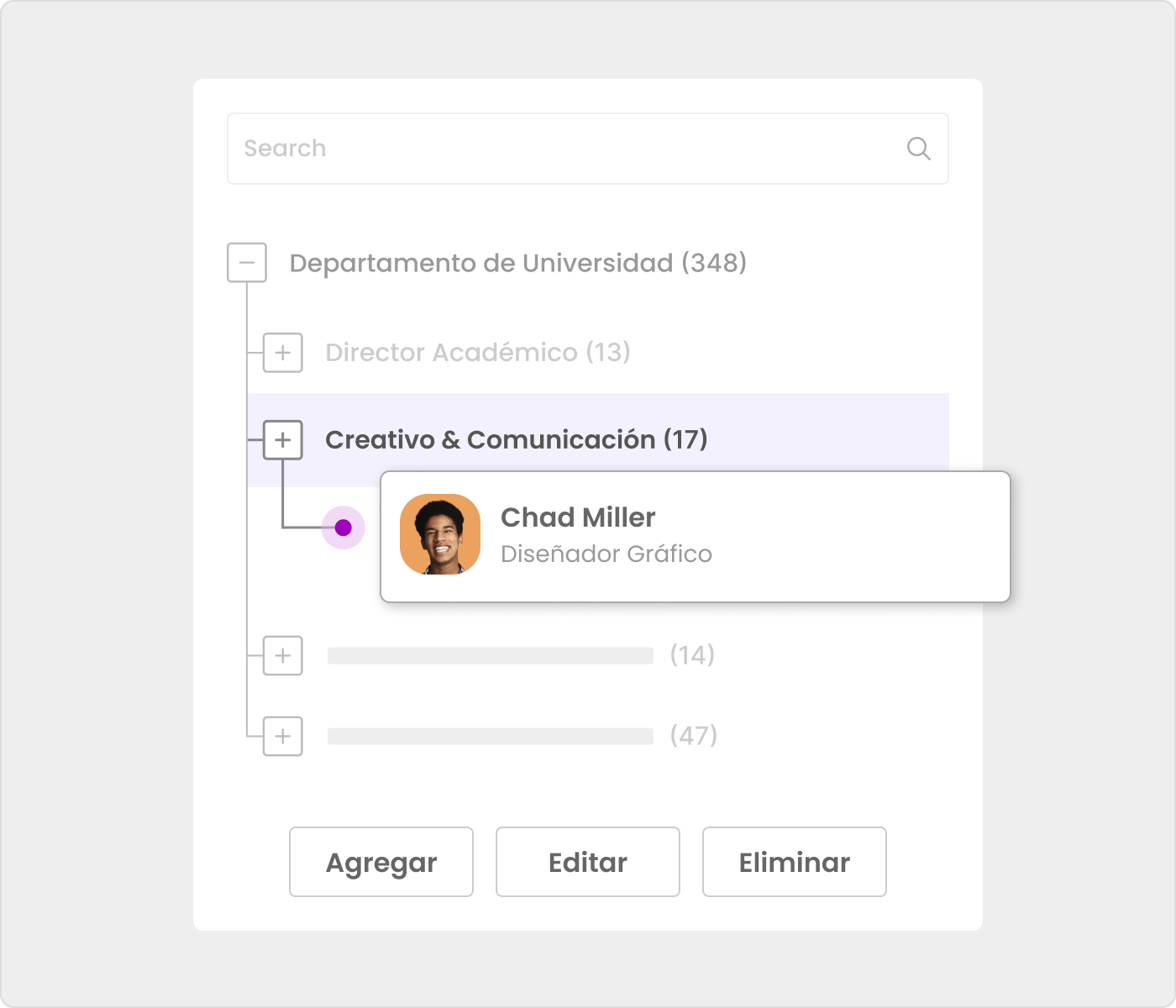Select the Creativo & Comunicación (17) row
Viewport: 1176px width, 1008px height.
pos(516,440)
